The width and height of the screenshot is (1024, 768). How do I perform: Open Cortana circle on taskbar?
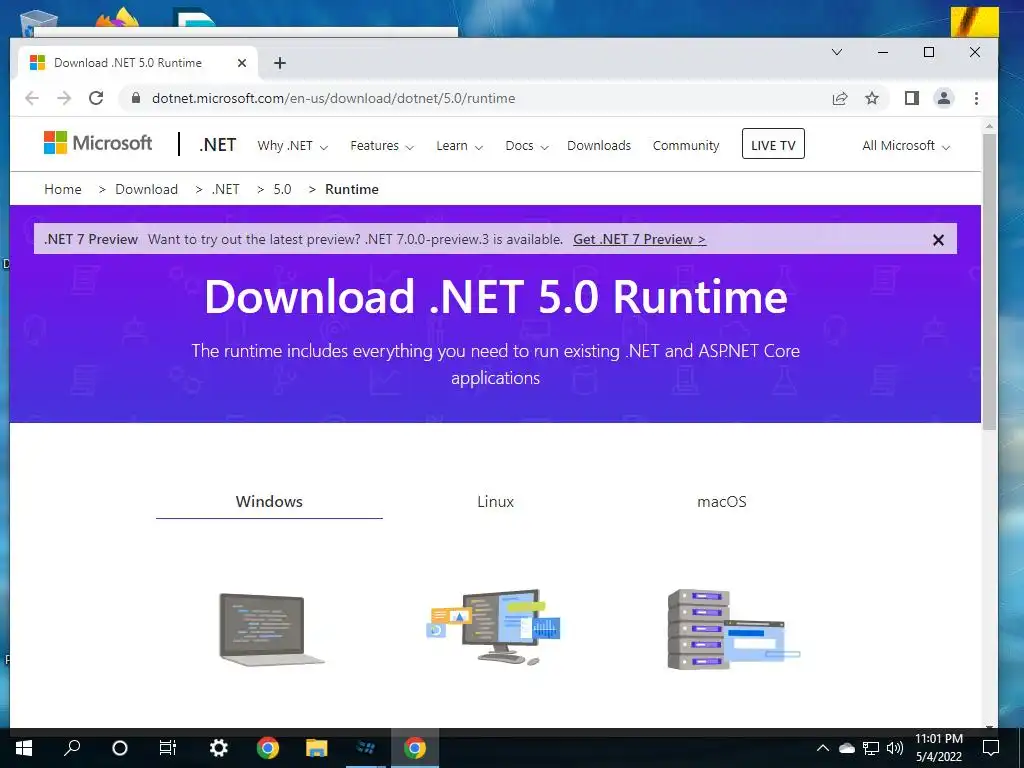tap(120, 748)
